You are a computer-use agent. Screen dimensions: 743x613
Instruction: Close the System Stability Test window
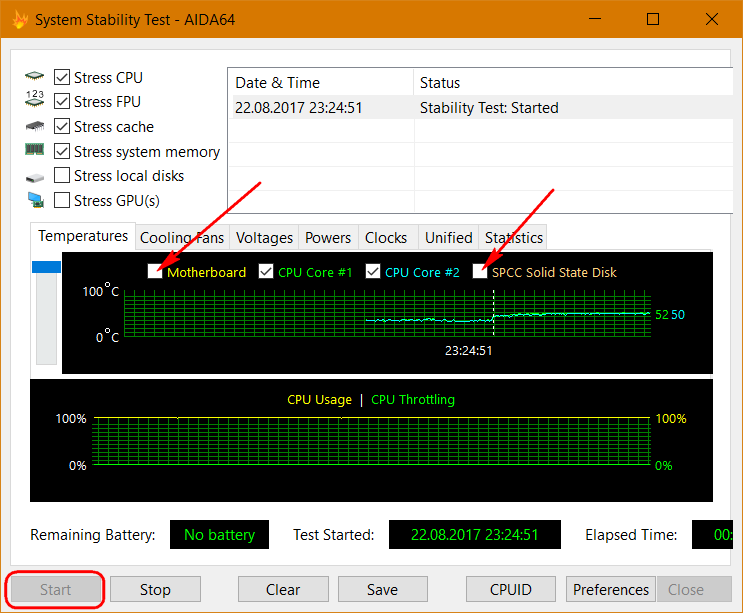coord(712,19)
